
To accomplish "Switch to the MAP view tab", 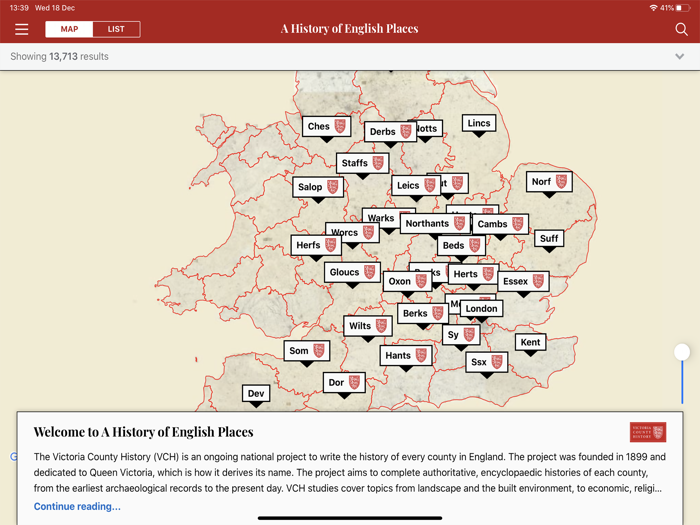I will click(x=69, y=29).
